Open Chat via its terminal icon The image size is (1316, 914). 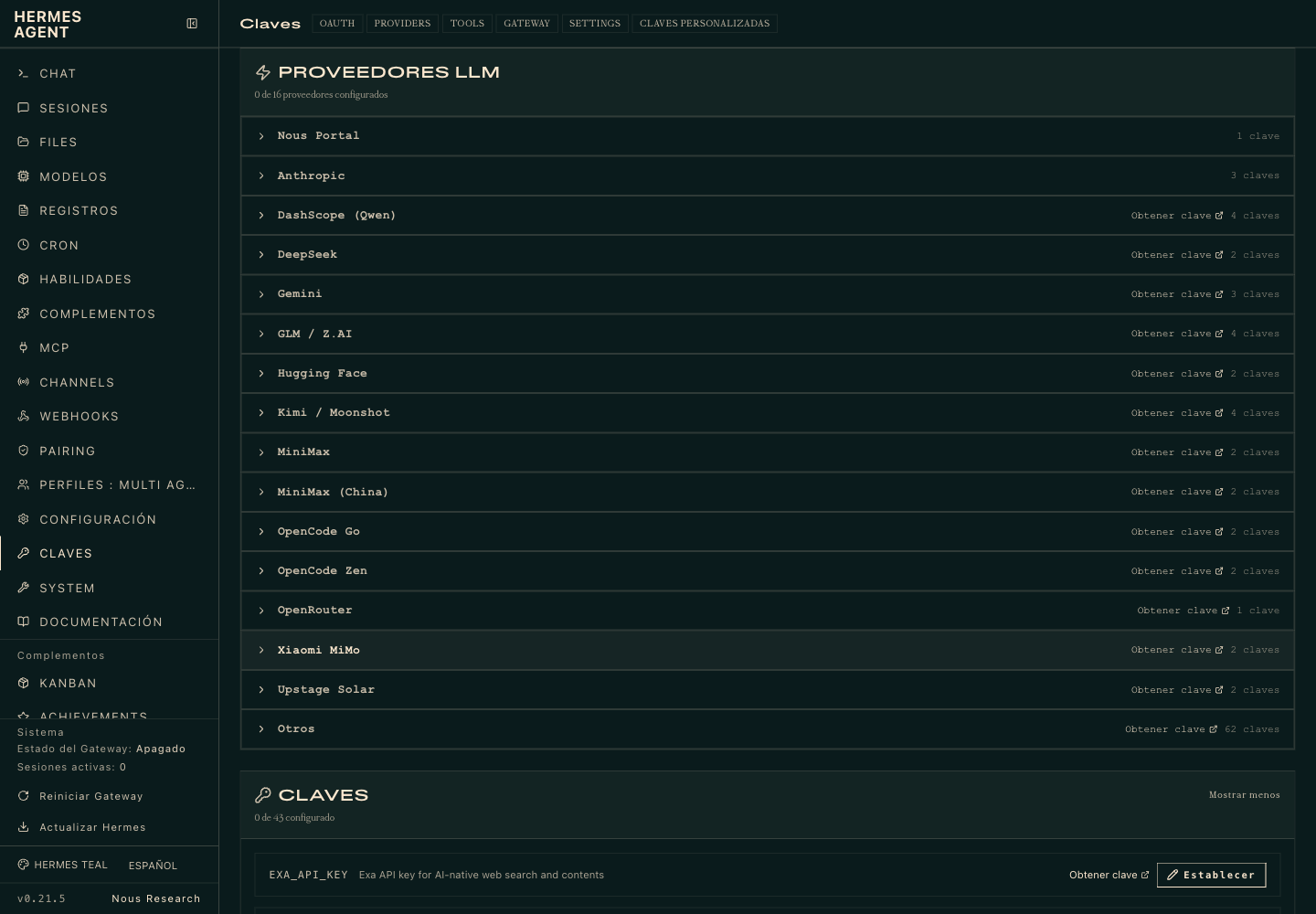pos(24,73)
